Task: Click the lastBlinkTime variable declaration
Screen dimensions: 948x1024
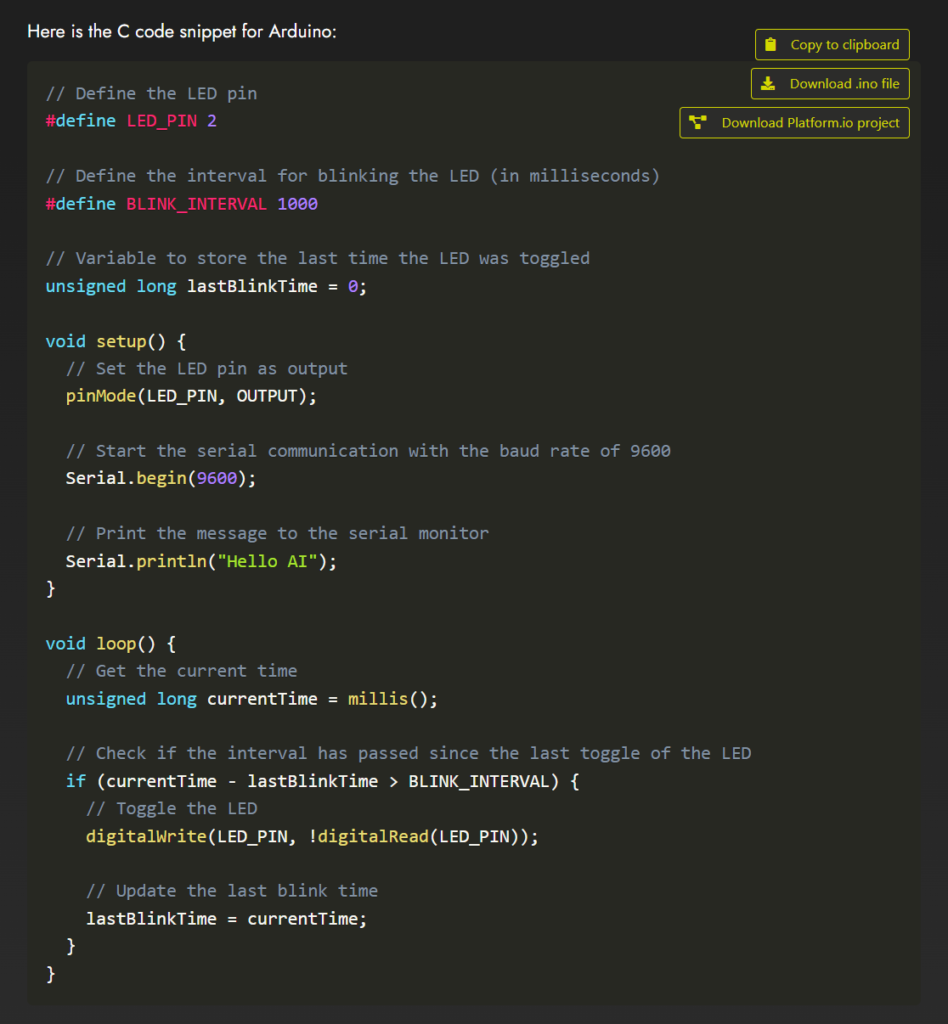Action: pos(252,287)
